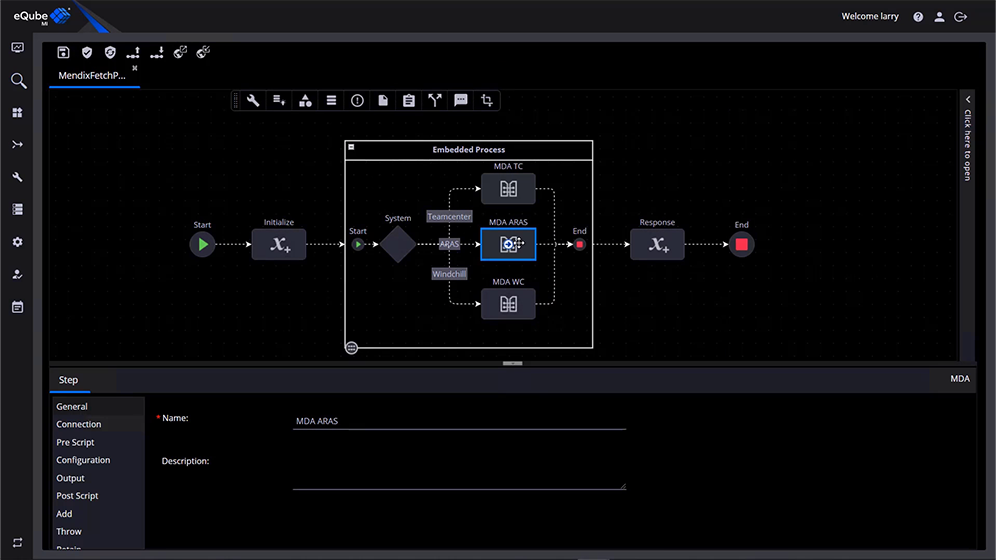Click the panel splitter handle below canvas

513,363
